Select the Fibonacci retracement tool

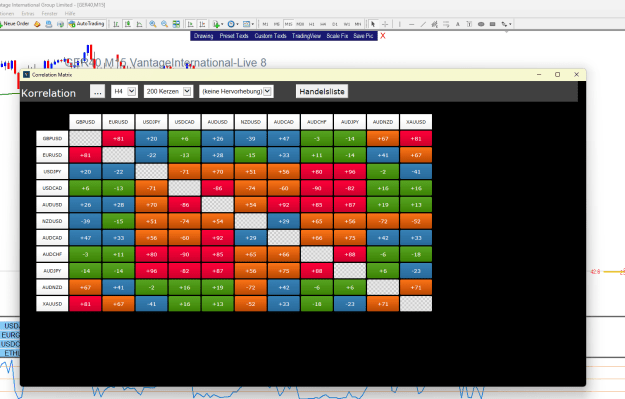446,24
